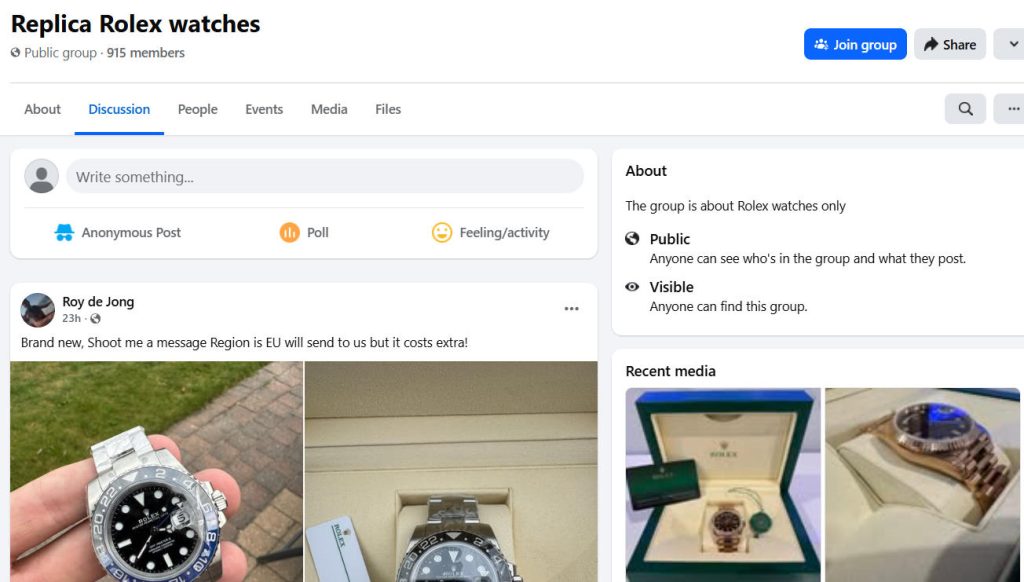Select the Media tab
The height and width of the screenshot is (582, 1024).
pos(329,109)
